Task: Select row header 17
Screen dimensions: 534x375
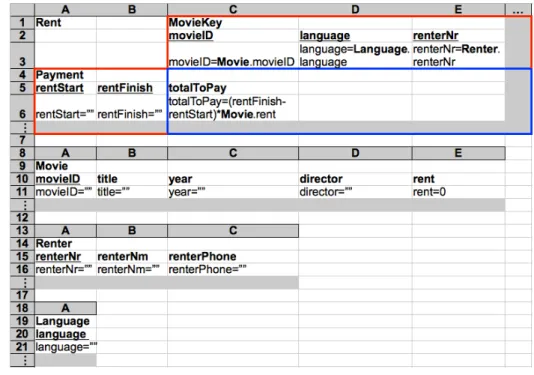Action: [22, 295]
